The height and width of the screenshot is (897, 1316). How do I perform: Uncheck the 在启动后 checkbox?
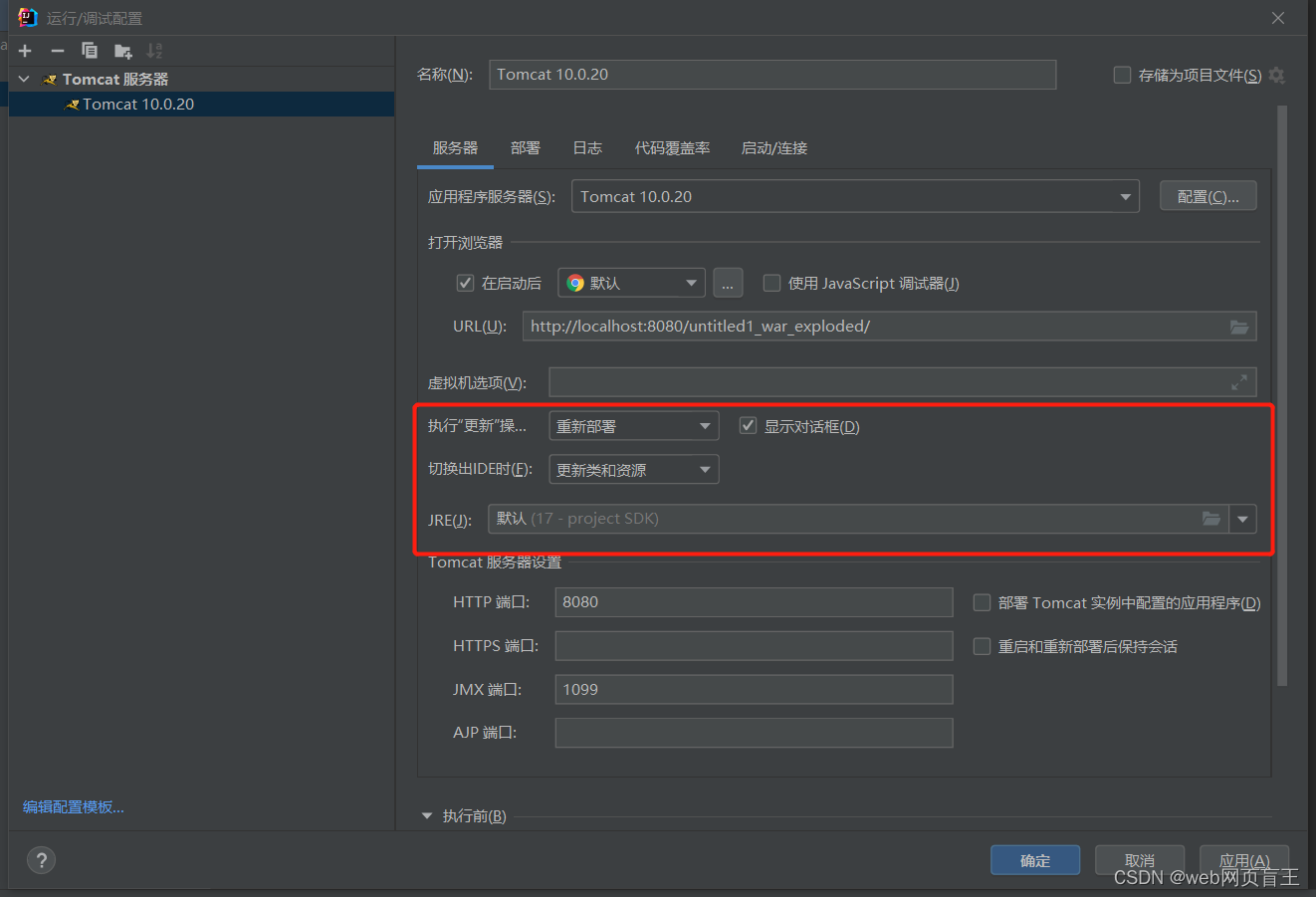click(465, 283)
